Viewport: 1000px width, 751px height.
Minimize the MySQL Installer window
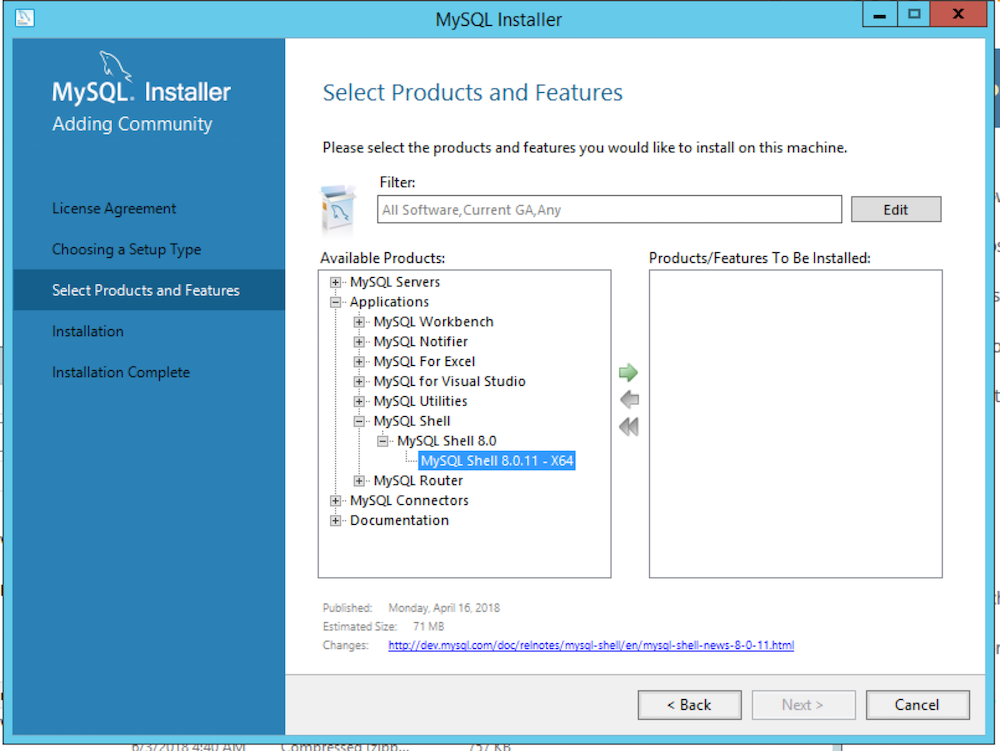tap(880, 14)
